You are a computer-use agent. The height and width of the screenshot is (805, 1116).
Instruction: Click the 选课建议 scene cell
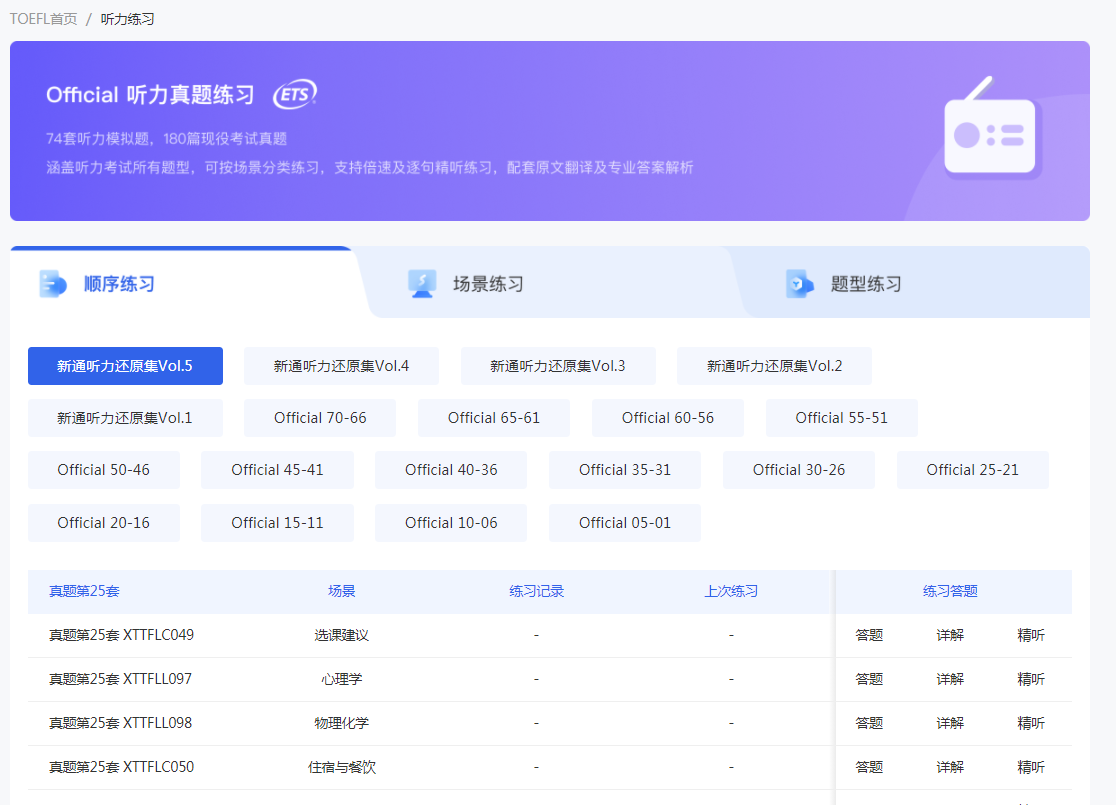click(x=342, y=635)
